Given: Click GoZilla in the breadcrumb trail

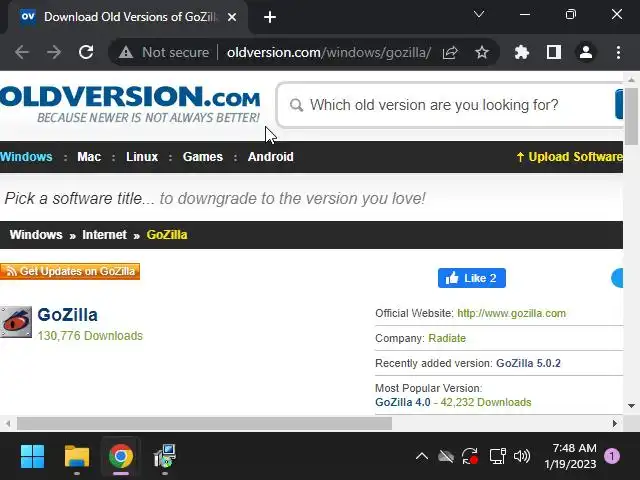Looking at the screenshot, I should 167,235.
